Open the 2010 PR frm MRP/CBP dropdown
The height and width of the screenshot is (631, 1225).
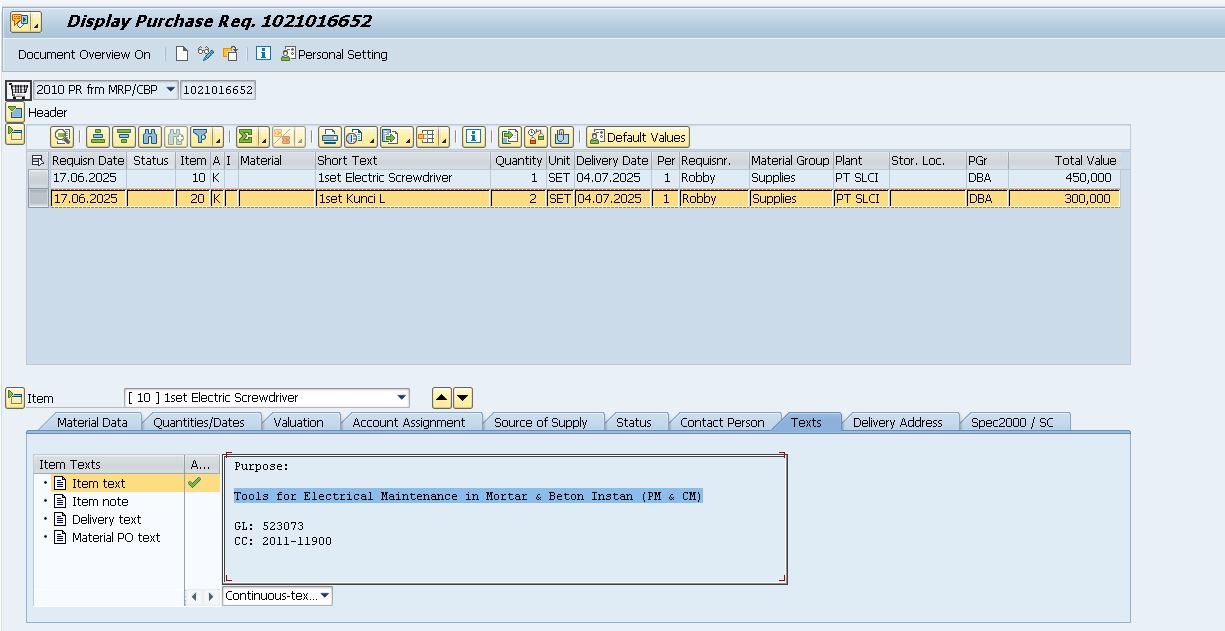click(170, 90)
